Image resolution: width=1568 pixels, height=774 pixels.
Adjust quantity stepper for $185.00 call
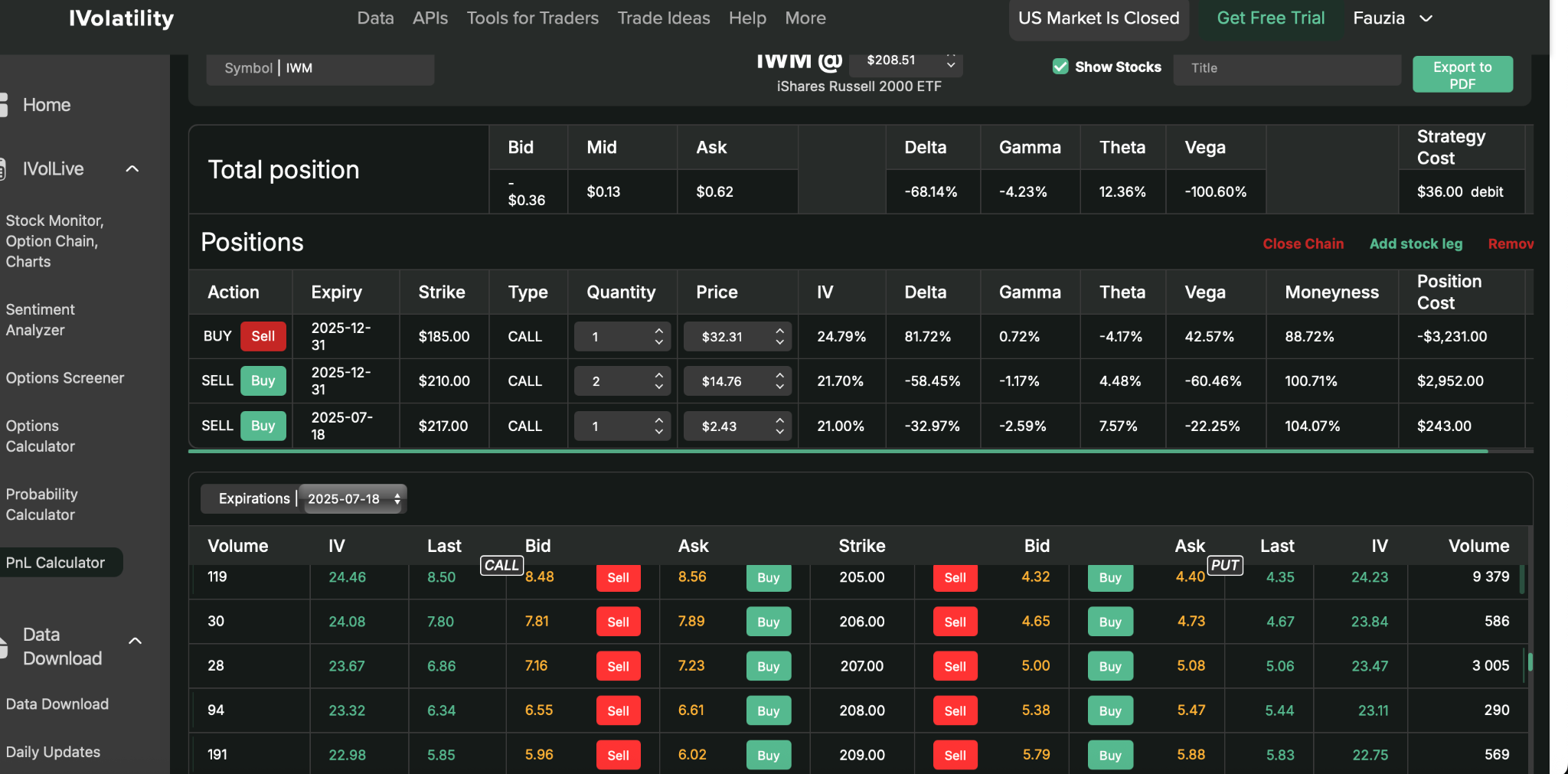pos(658,336)
